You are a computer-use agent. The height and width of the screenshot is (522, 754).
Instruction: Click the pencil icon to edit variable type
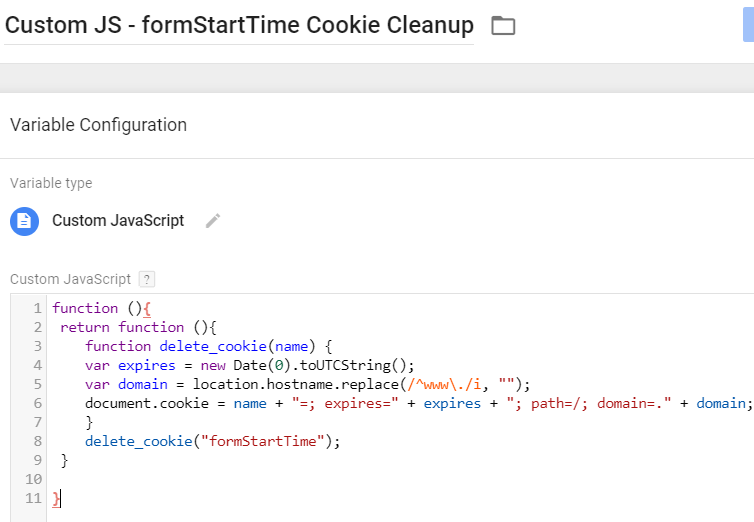pyautogui.click(x=212, y=221)
